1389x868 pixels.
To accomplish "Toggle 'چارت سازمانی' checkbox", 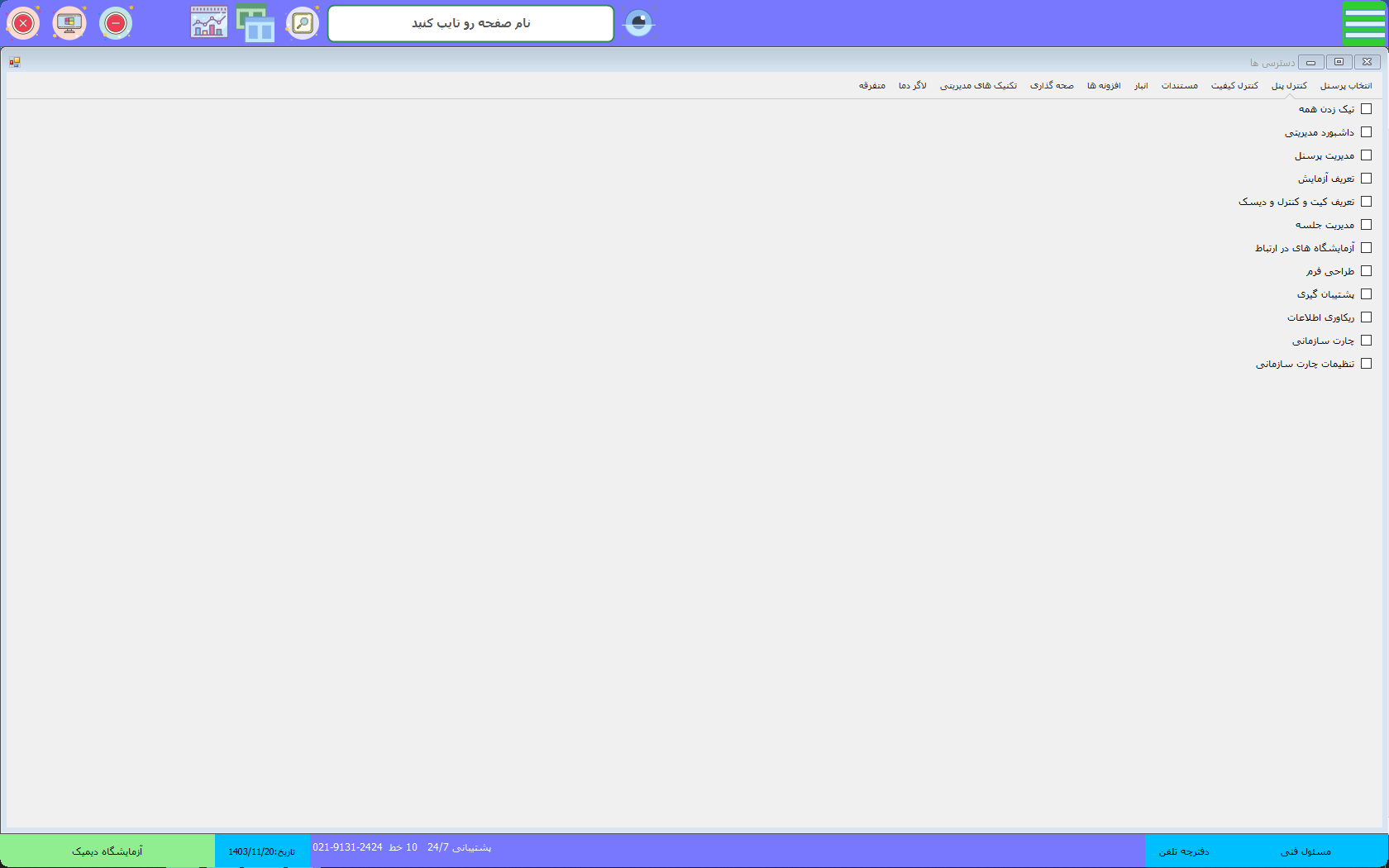I will [1366, 341].
